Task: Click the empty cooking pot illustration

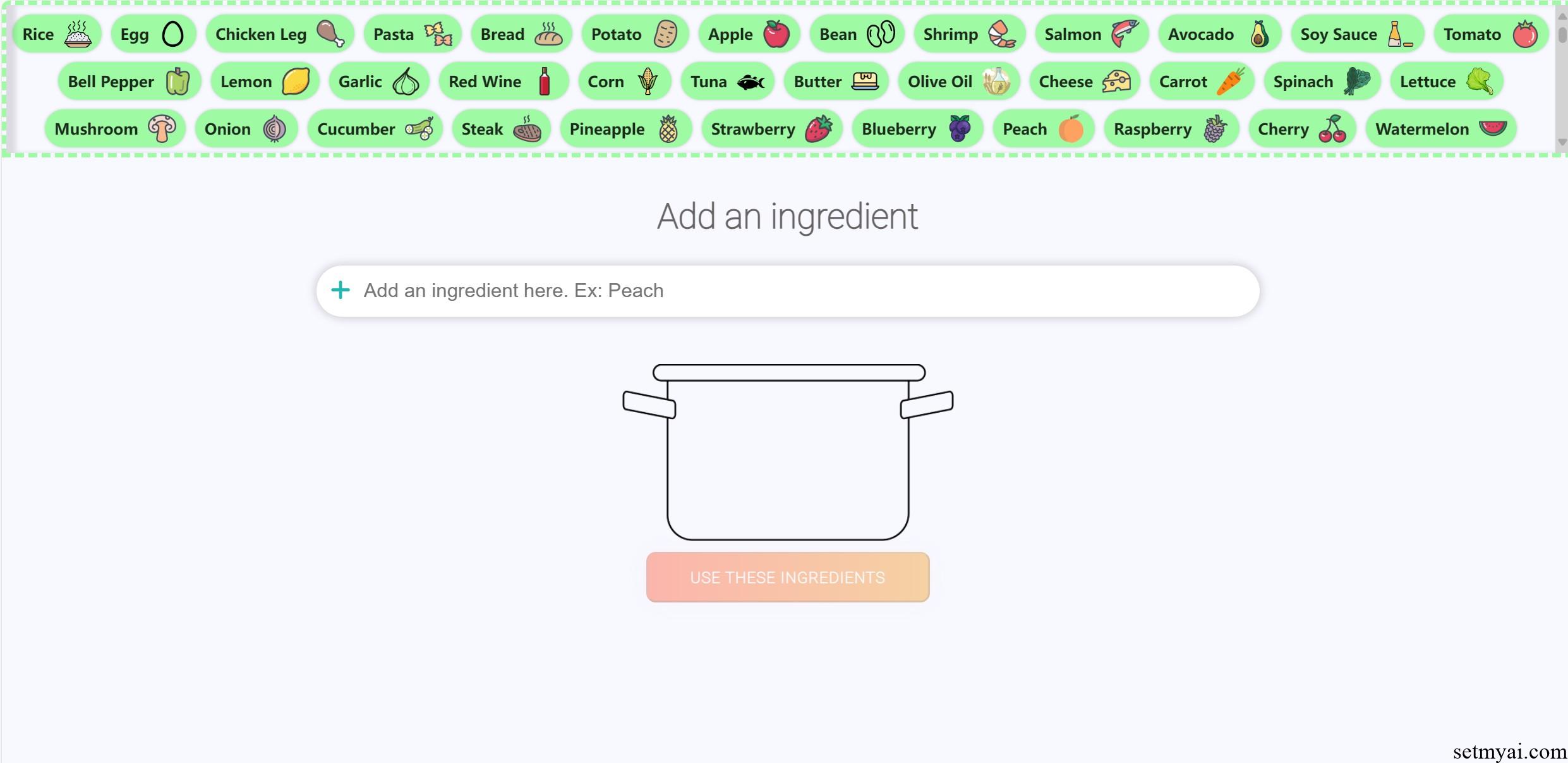Action: click(788, 452)
